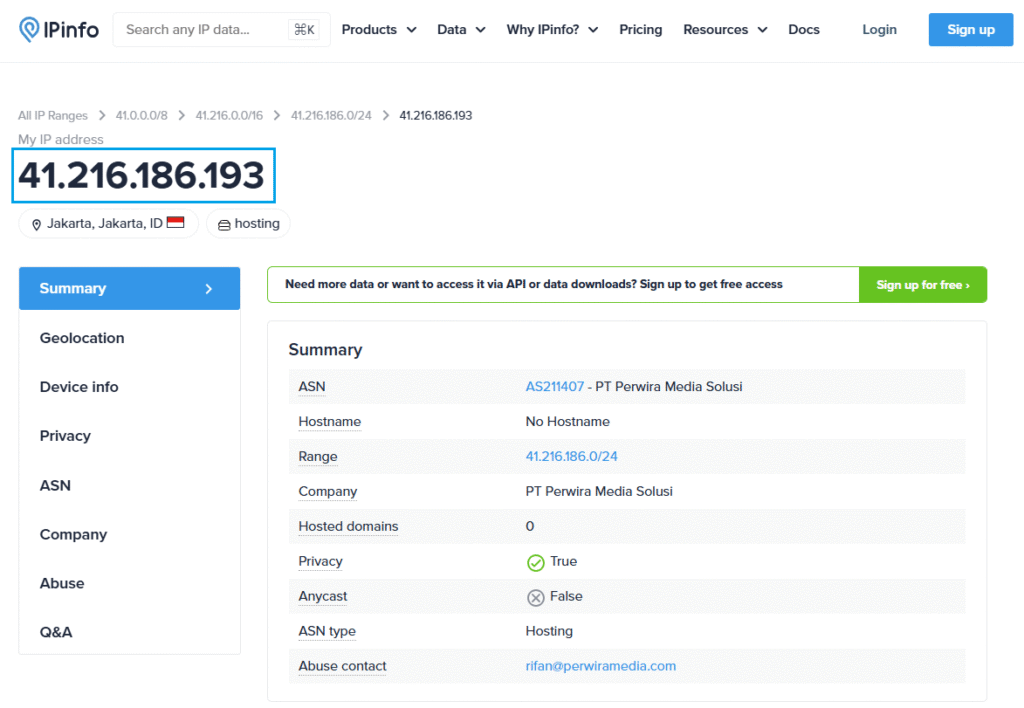Click the Range label in Summary table
The image size is (1024, 708).
pos(318,457)
